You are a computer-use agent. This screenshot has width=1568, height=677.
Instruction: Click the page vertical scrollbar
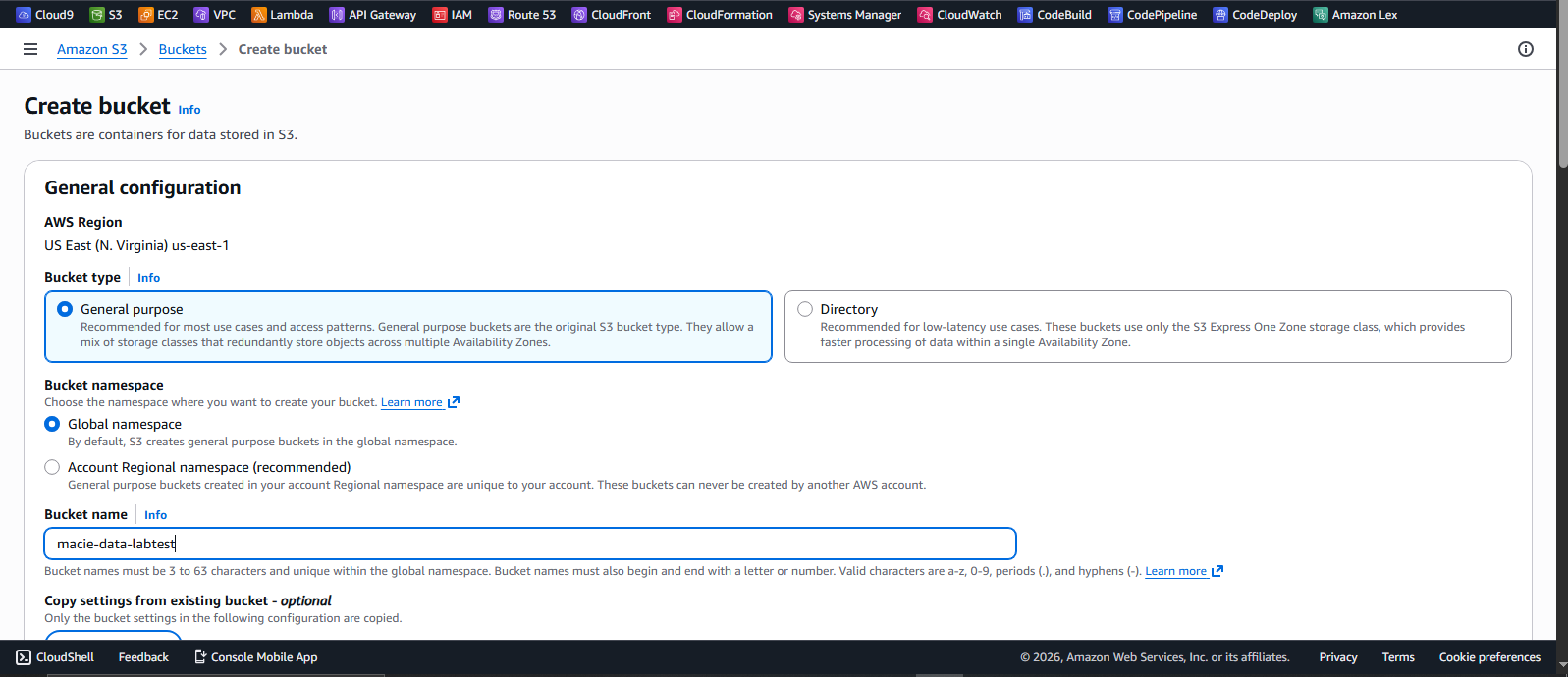[1562, 86]
